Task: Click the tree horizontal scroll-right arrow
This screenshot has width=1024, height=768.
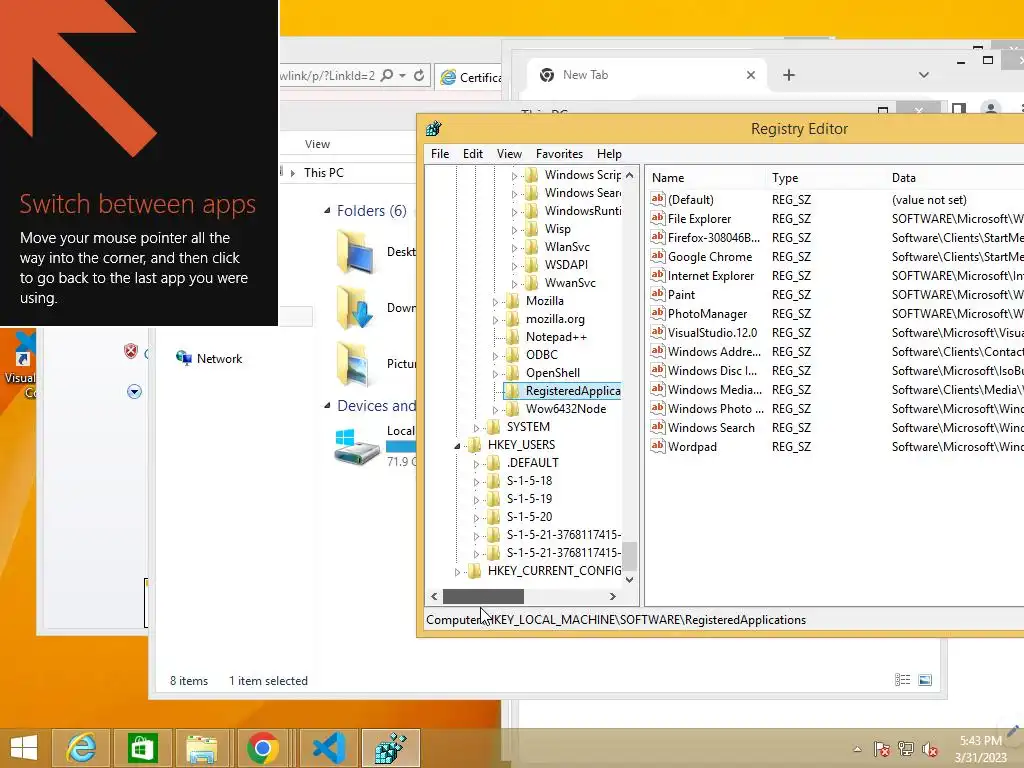Action: [613, 596]
